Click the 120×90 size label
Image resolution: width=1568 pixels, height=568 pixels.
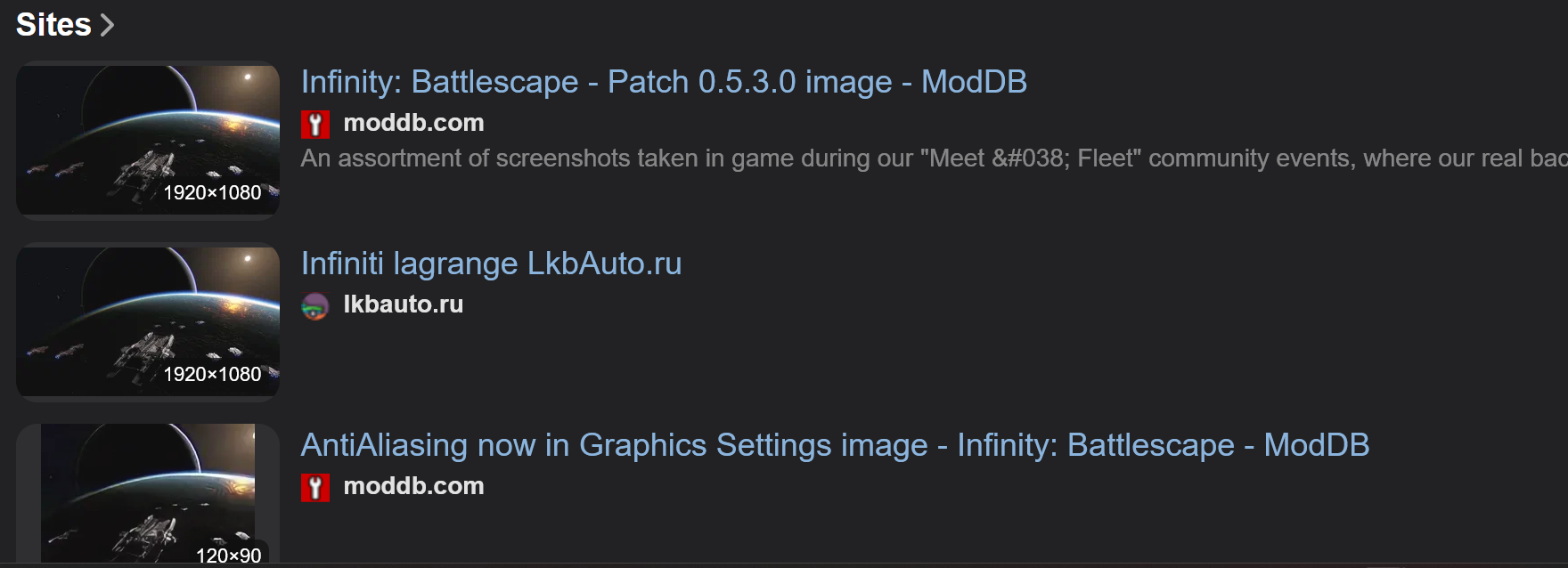(x=228, y=556)
